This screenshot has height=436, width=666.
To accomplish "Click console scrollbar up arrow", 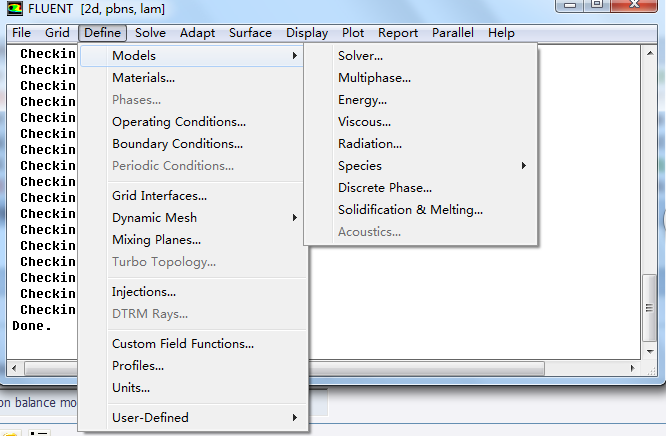I will (650, 53).
